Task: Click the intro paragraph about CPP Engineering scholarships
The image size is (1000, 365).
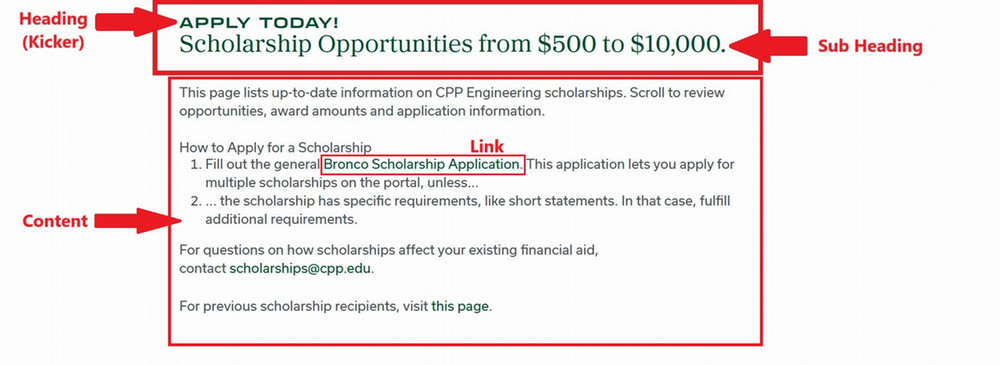Action: pos(452,101)
